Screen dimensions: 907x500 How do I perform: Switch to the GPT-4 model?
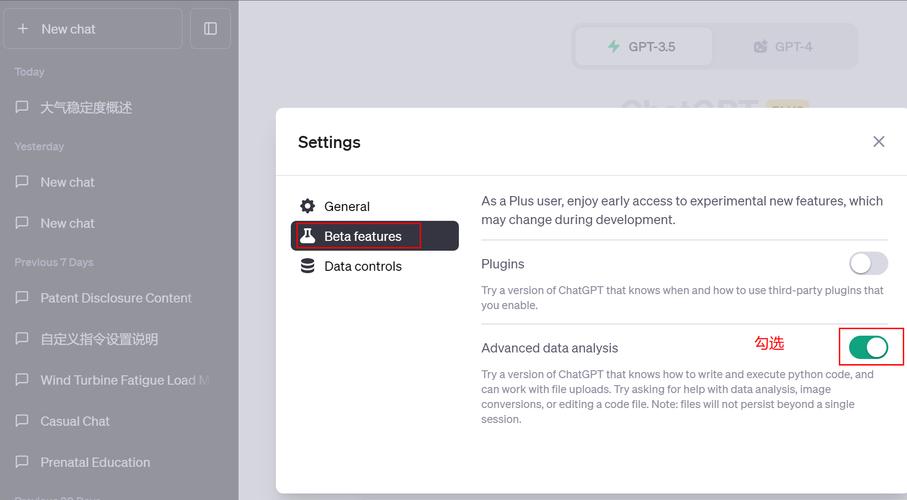(783, 47)
